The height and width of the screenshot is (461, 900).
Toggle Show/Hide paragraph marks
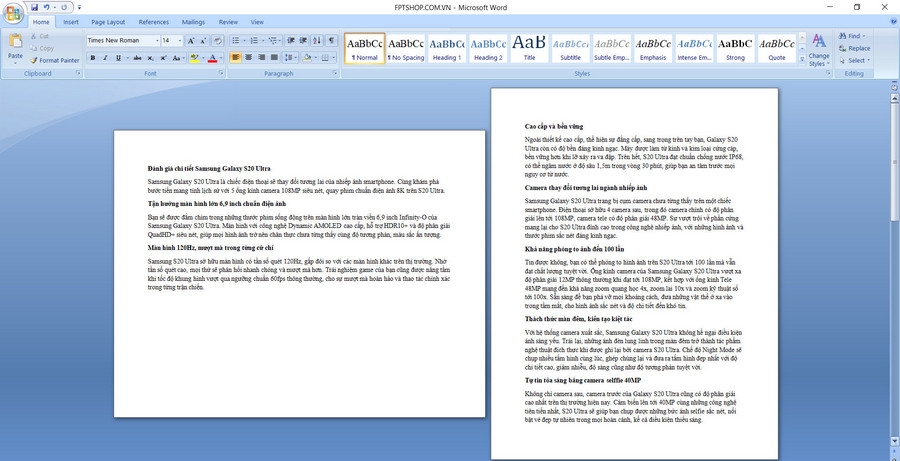(x=331, y=41)
